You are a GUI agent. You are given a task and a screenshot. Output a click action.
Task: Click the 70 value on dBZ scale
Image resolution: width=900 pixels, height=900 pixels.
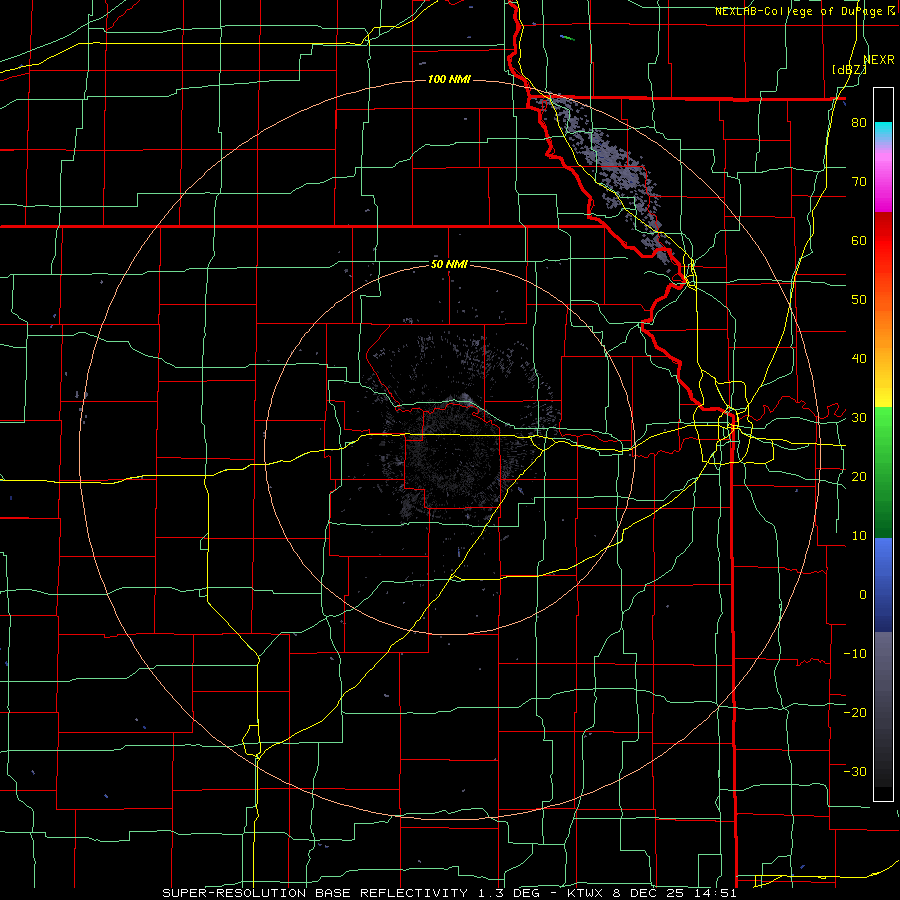coord(859,181)
